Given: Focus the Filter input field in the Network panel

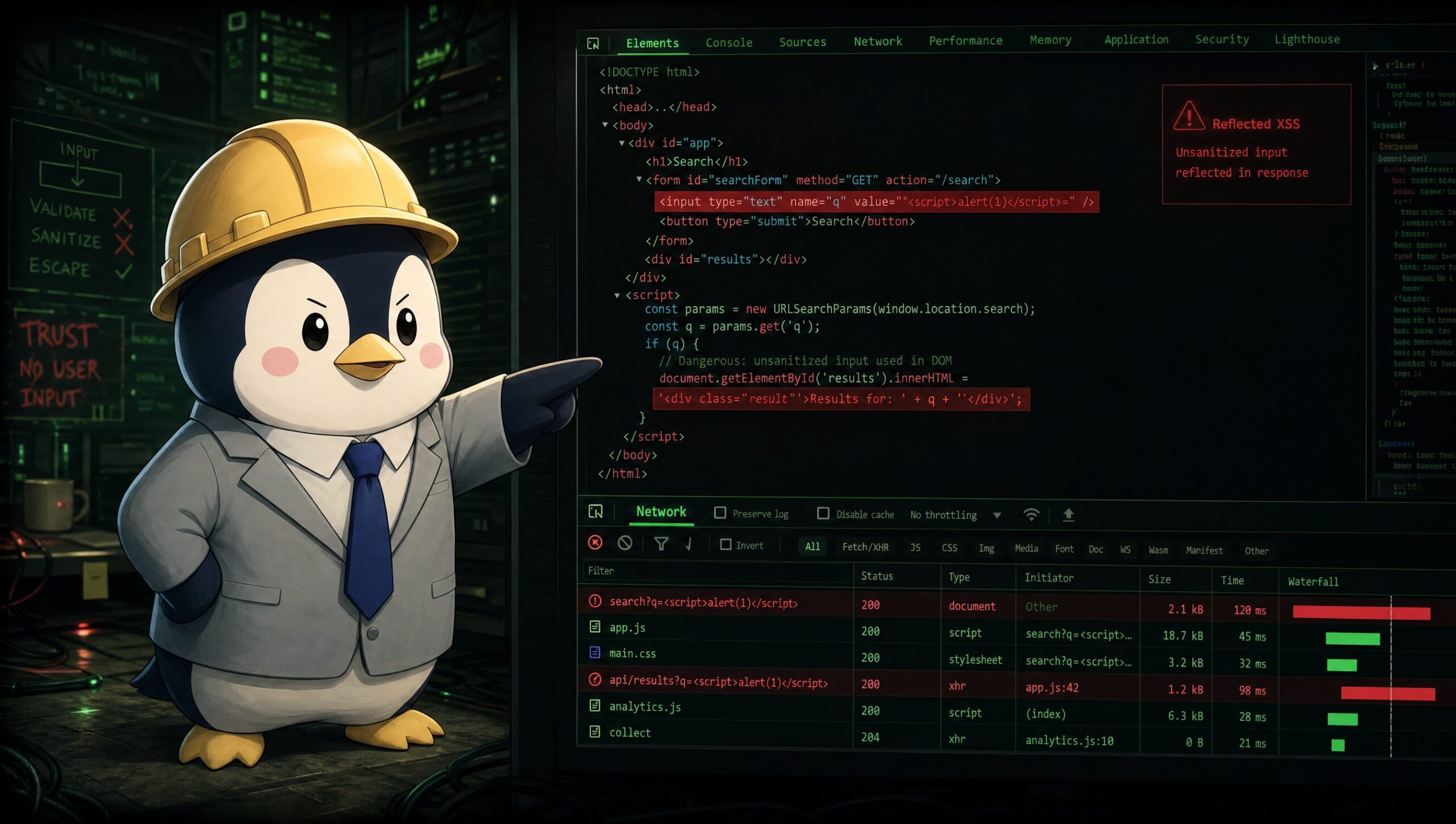Looking at the screenshot, I should point(715,571).
